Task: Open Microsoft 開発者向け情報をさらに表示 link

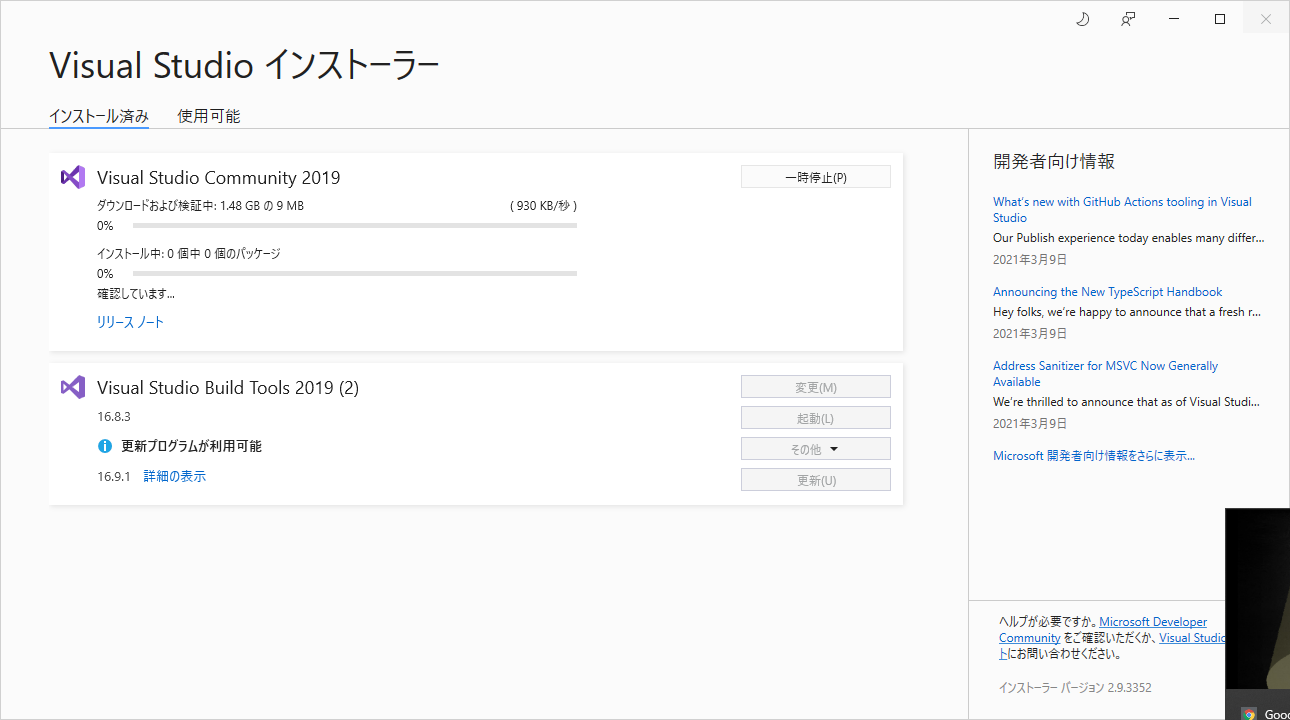Action: click(1094, 455)
